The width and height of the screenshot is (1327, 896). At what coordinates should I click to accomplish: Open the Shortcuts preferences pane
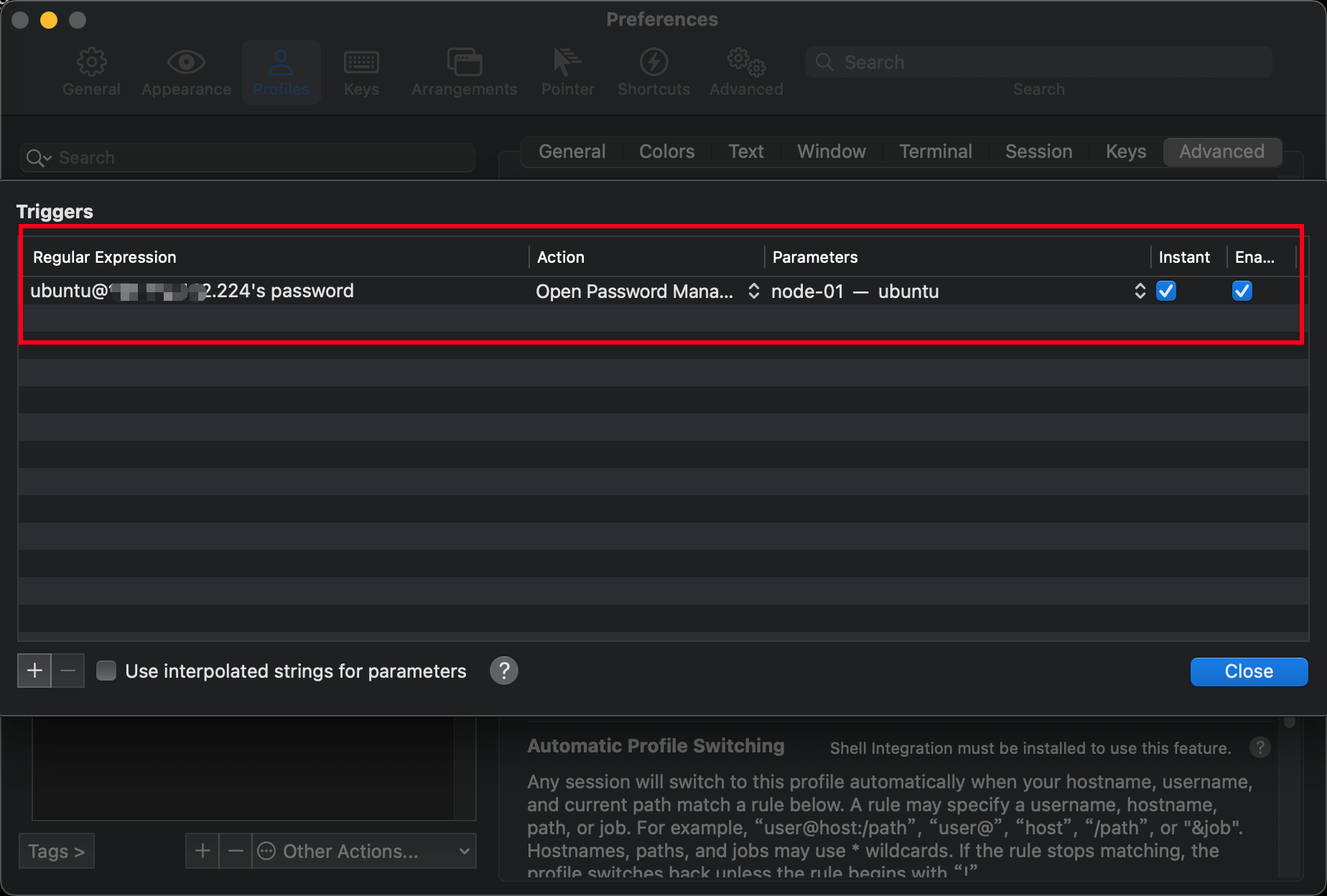(653, 72)
